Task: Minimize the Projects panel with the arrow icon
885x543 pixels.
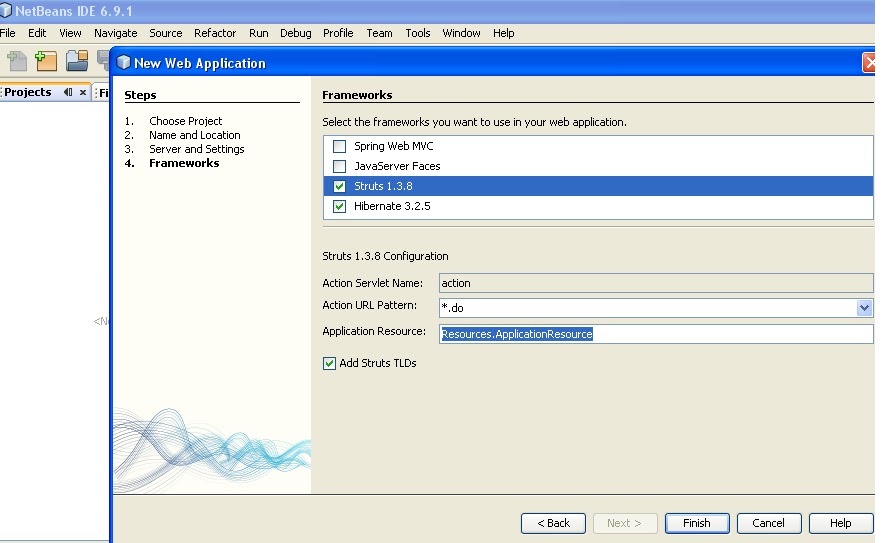Action: point(68,92)
